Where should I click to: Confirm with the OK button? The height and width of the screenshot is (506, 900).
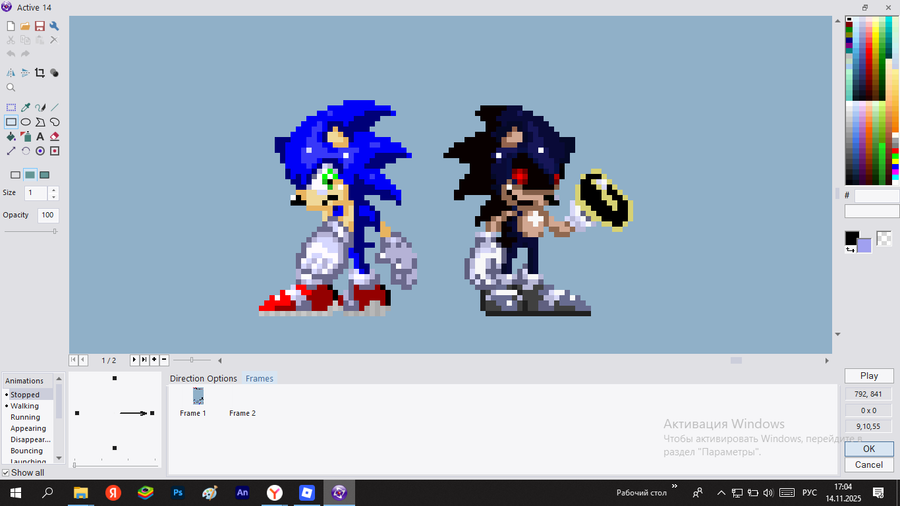coord(869,449)
